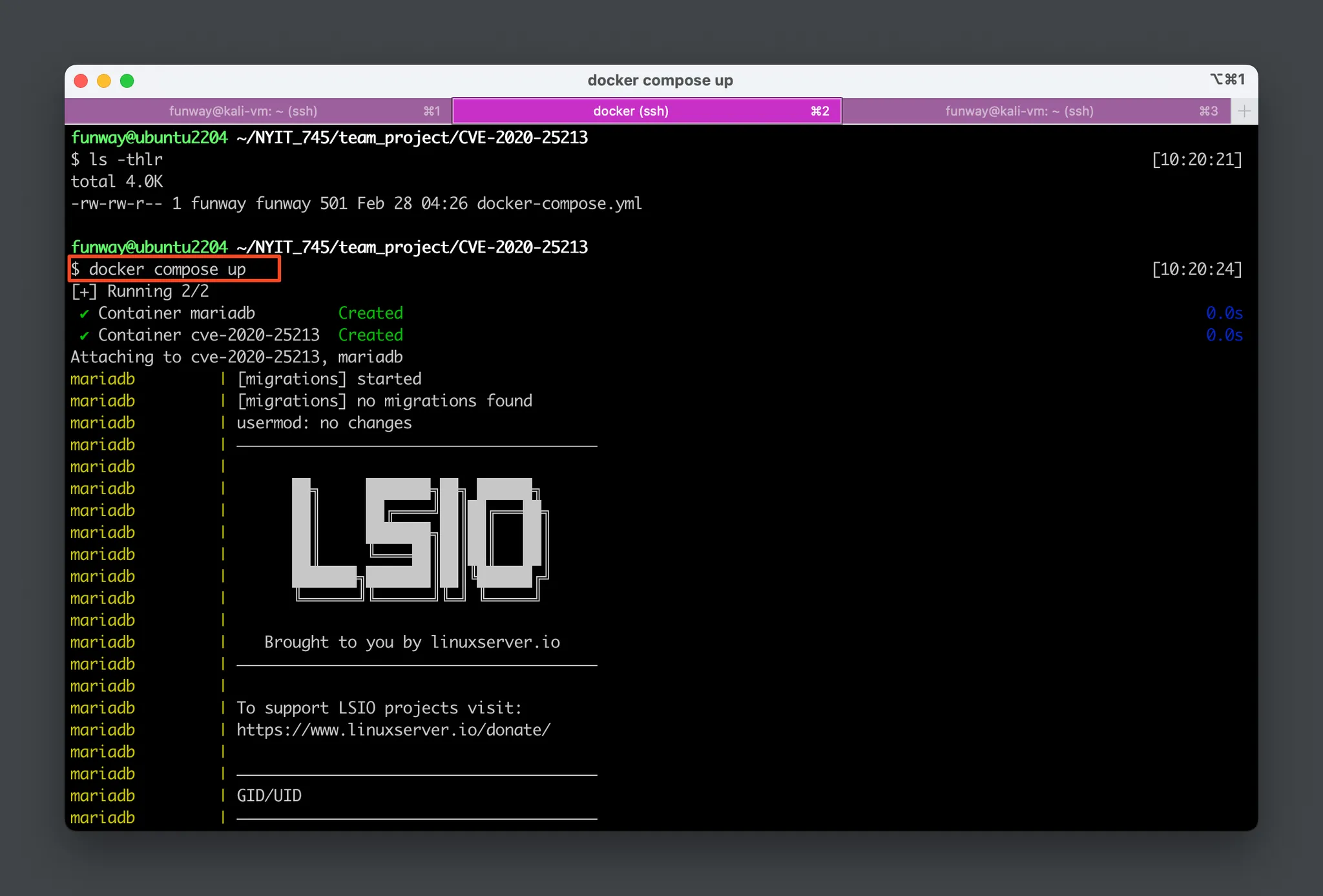Viewport: 1323px width, 896px height.
Task: Click the 10:20:21 timestamp
Action: (1196, 160)
